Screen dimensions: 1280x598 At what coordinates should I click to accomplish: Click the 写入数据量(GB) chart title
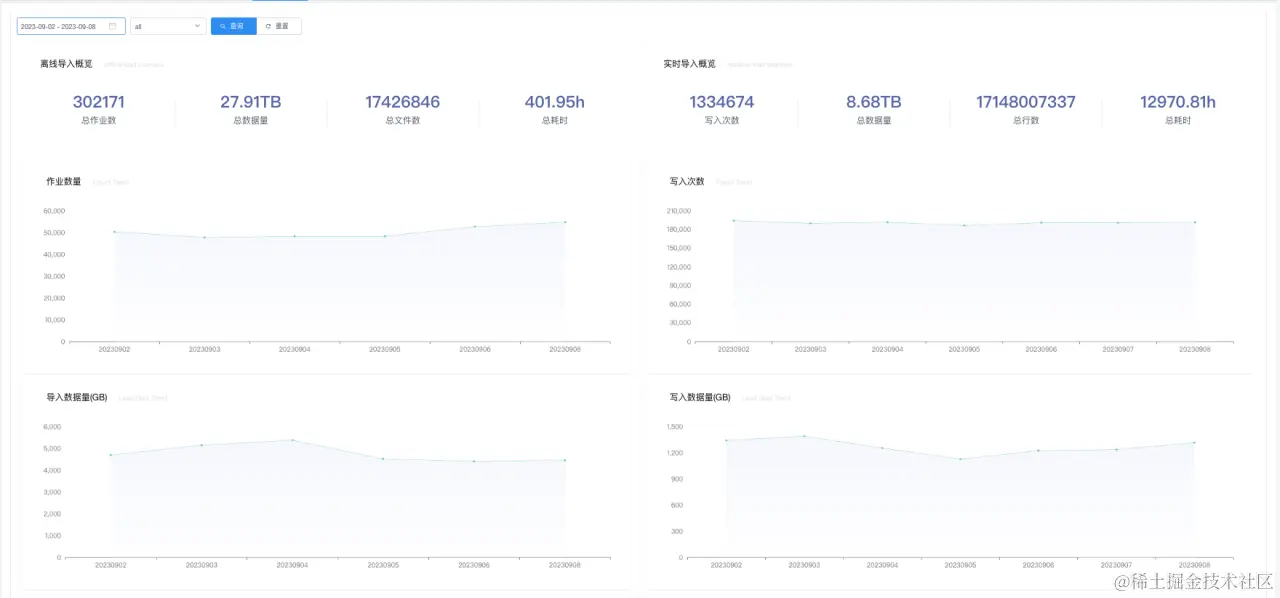tap(700, 398)
